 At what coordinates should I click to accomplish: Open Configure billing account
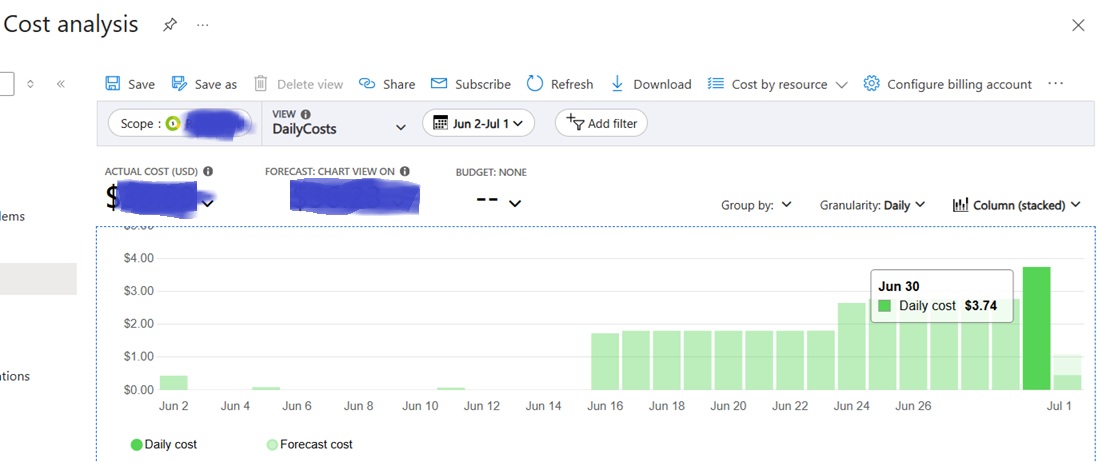tap(948, 84)
